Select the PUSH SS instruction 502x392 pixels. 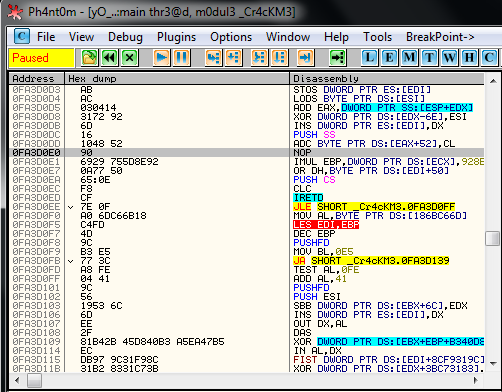coord(314,135)
